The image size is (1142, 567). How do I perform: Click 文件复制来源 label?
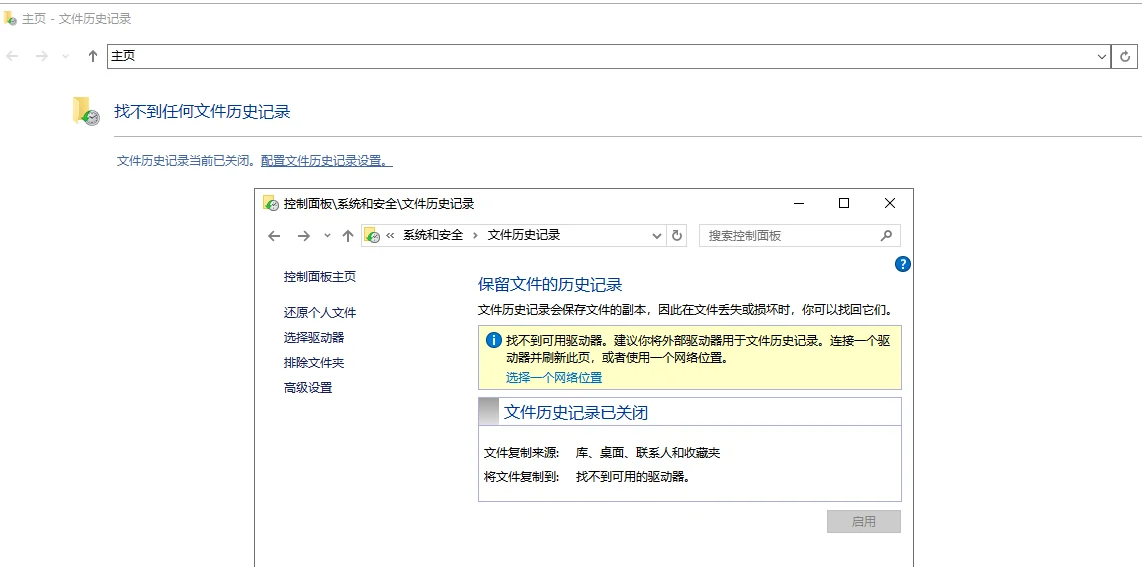pyautogui.click(x=521, y=453)
